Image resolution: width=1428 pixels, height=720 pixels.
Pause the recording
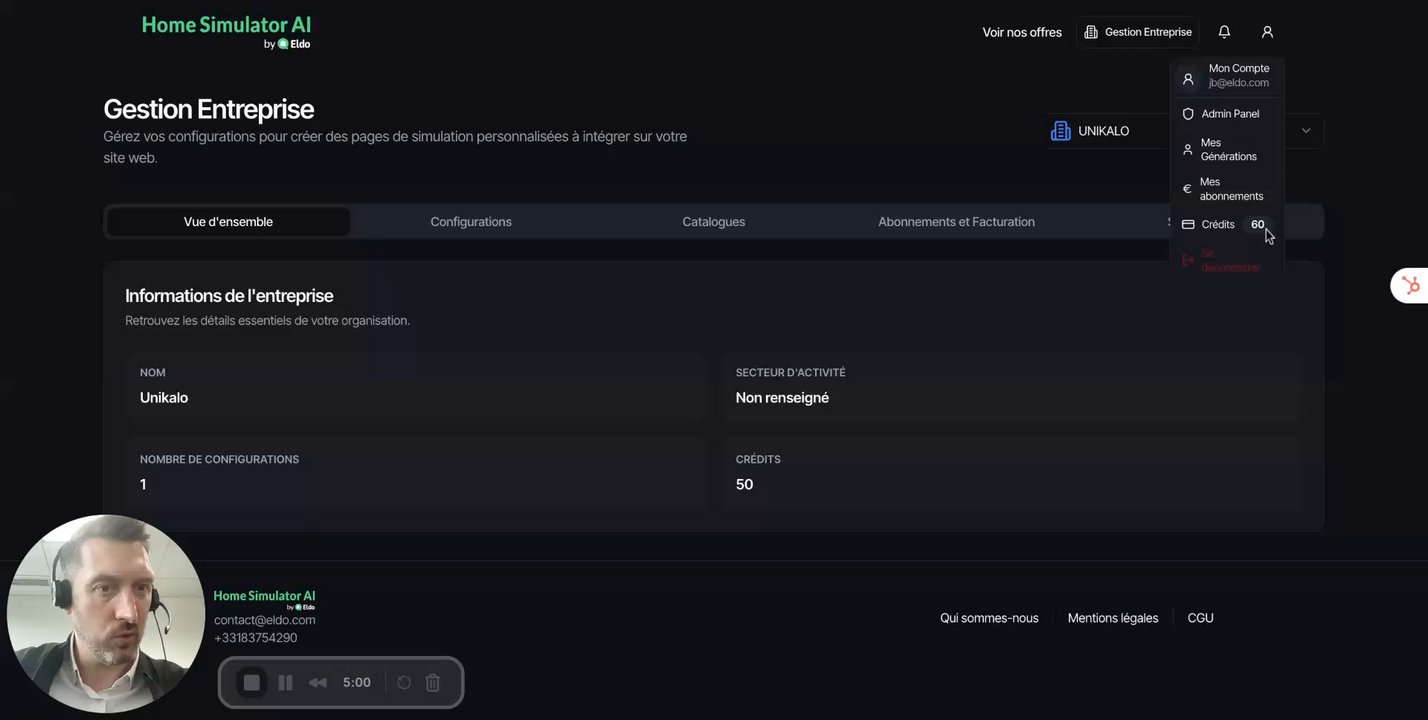pos(285,682)
